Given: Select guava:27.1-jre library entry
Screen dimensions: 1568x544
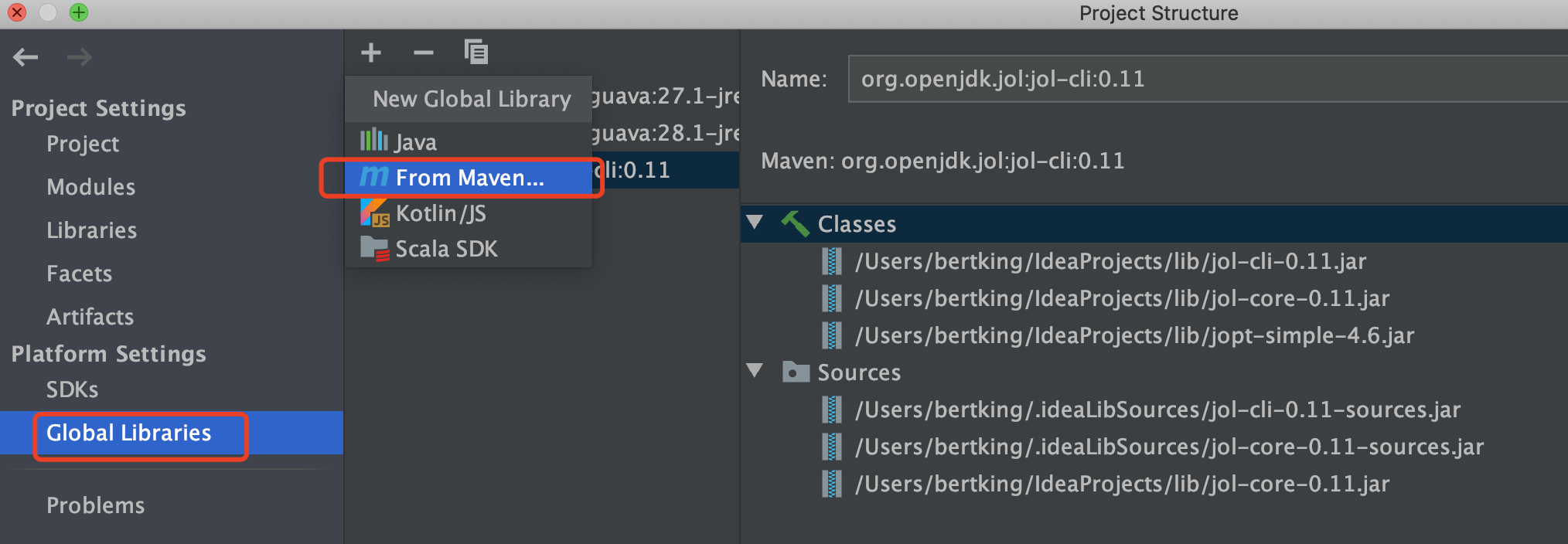Looking at the screenshot, I should coord(666,96).
